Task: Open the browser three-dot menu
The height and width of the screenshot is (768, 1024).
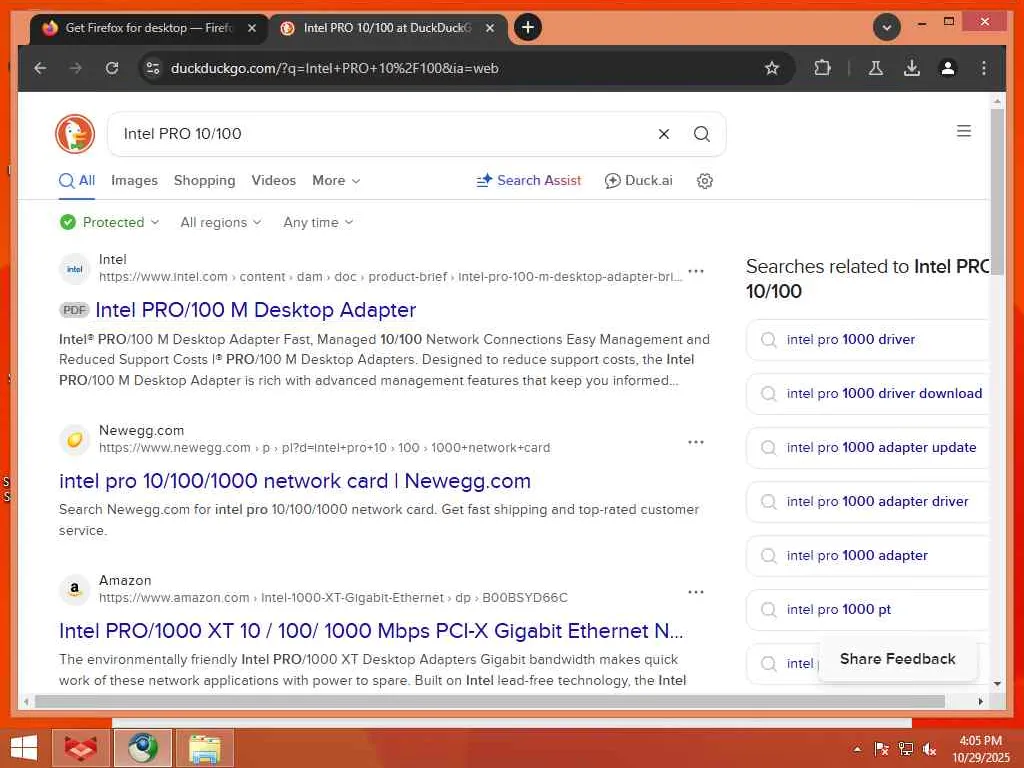Action: point(984,68)
